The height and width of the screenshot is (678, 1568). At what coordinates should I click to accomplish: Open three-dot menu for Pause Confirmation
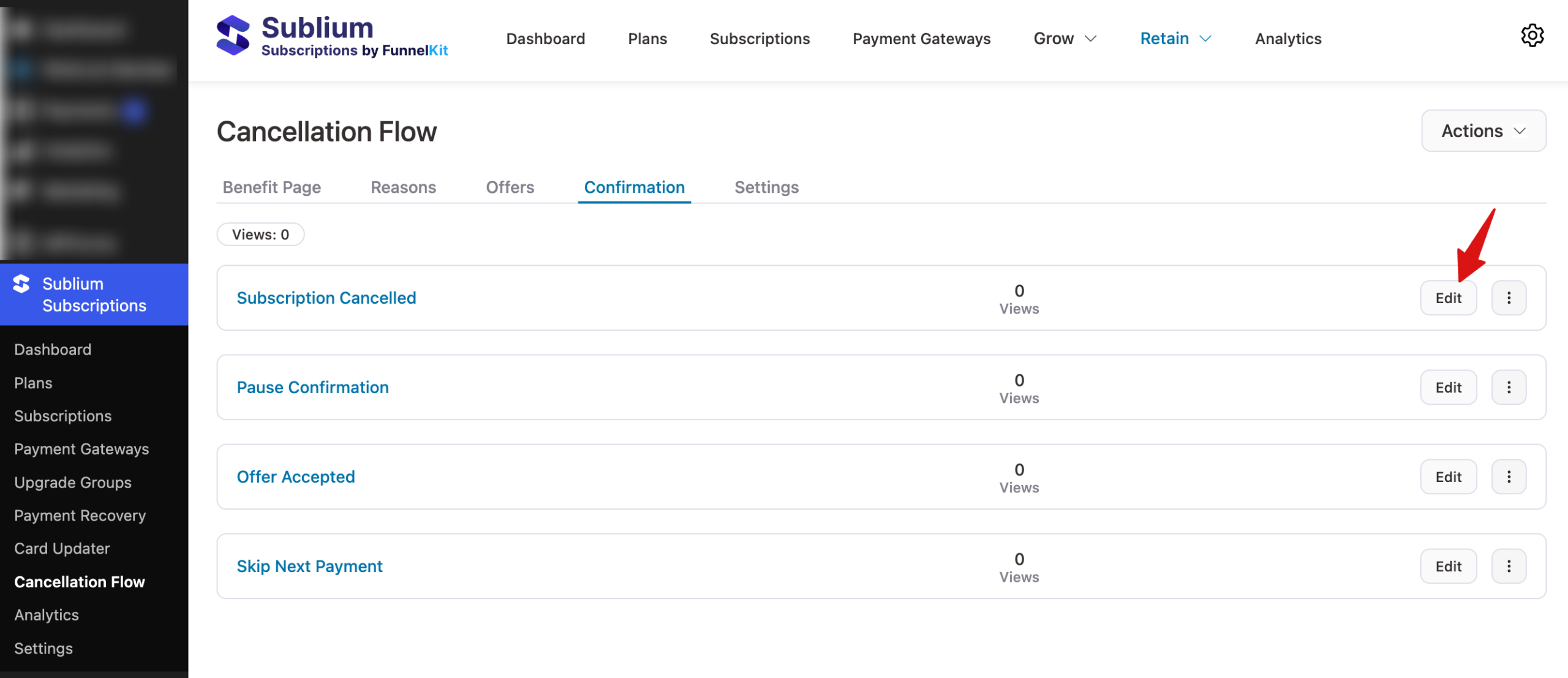click(x=1509, y=387)
